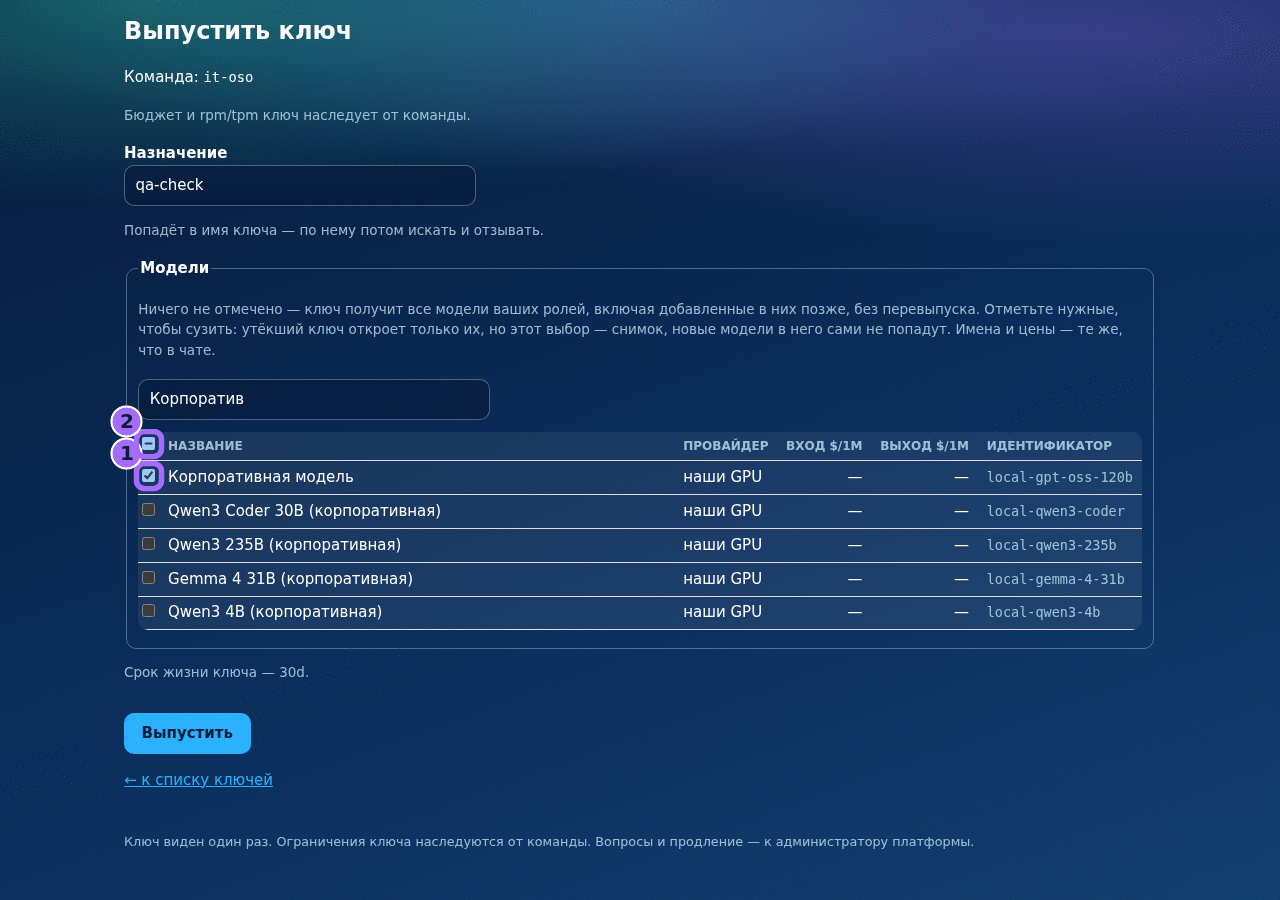Click identifier local-gemma-4-31b

click(x=1056, y=579)
